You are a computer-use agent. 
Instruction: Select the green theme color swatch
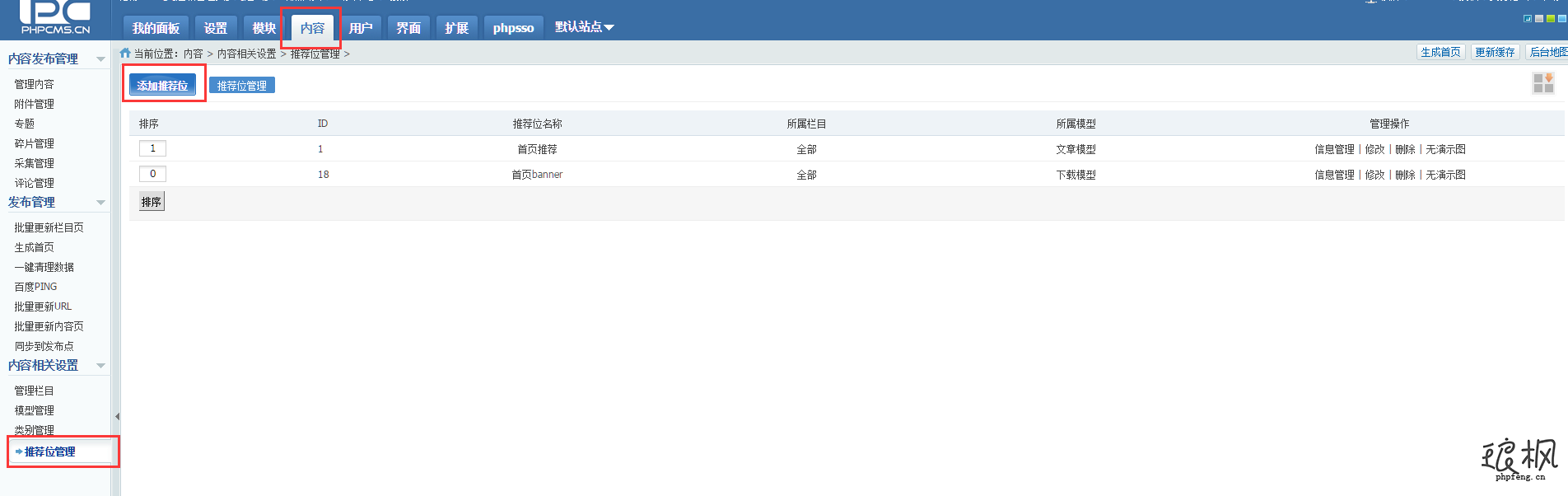click(1551, 18)
